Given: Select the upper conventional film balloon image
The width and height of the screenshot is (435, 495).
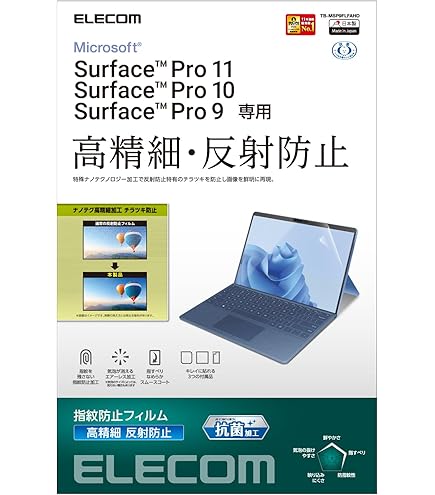Looking at the screenshot, I should (x=115, y=240).
